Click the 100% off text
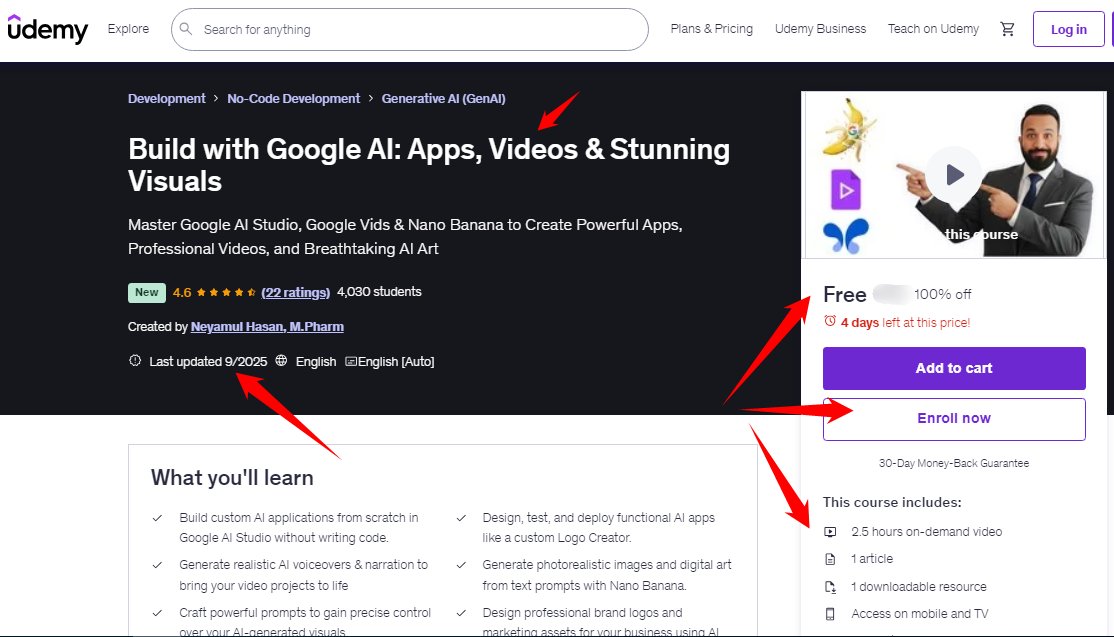This screenshot has width=1114, height=637. pyautogui.click(x=943, y=294)
